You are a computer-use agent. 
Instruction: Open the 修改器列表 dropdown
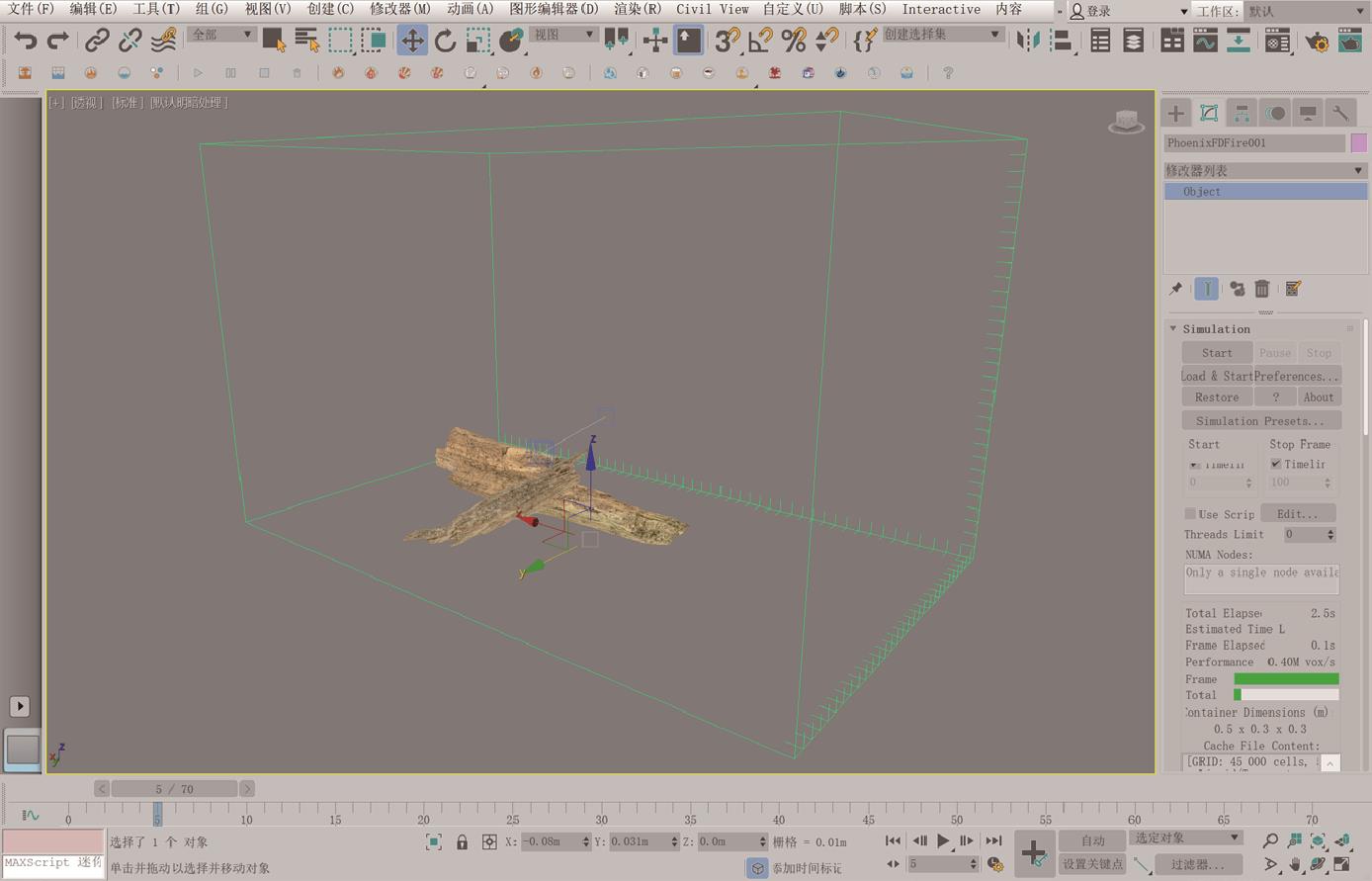pos(1264,171)
